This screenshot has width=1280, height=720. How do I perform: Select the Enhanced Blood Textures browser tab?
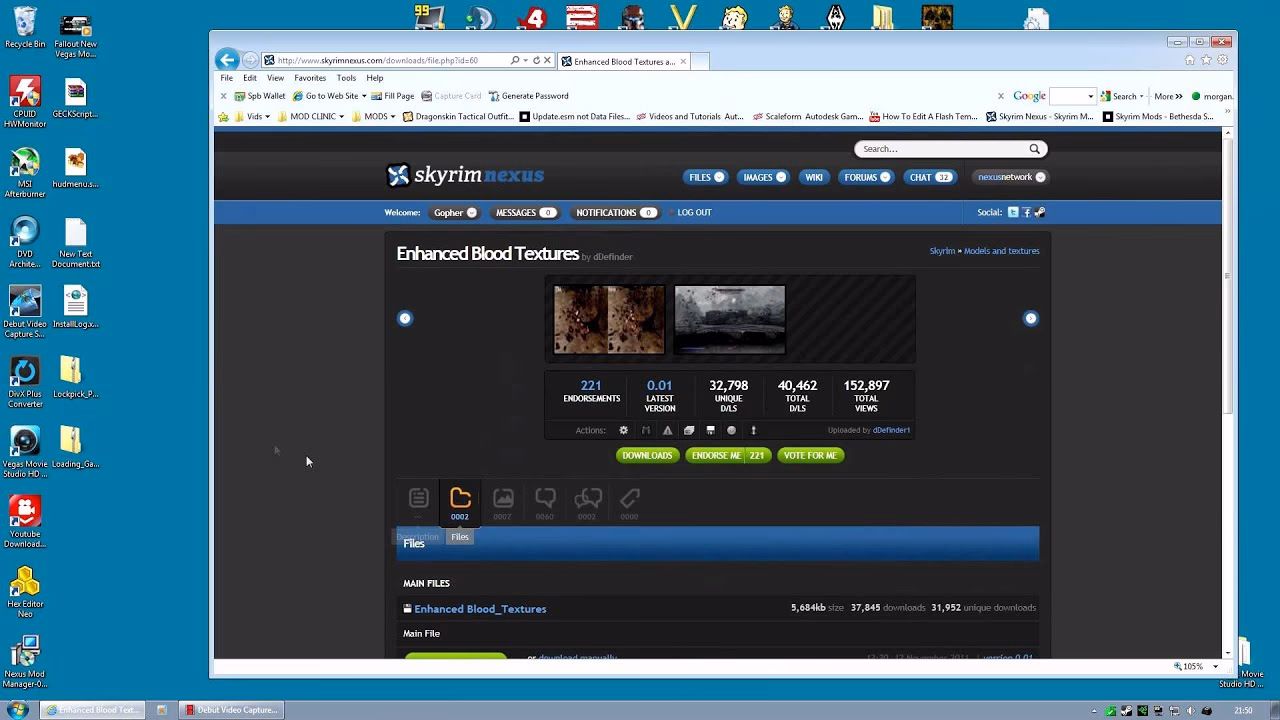[624, 61]
